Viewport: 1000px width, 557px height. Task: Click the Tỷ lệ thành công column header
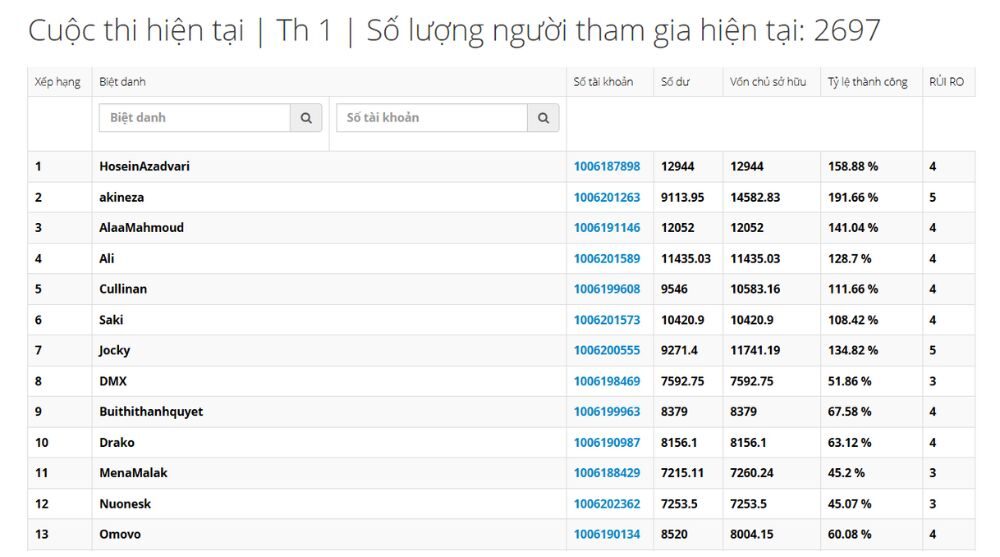click(x=867, y=82)
